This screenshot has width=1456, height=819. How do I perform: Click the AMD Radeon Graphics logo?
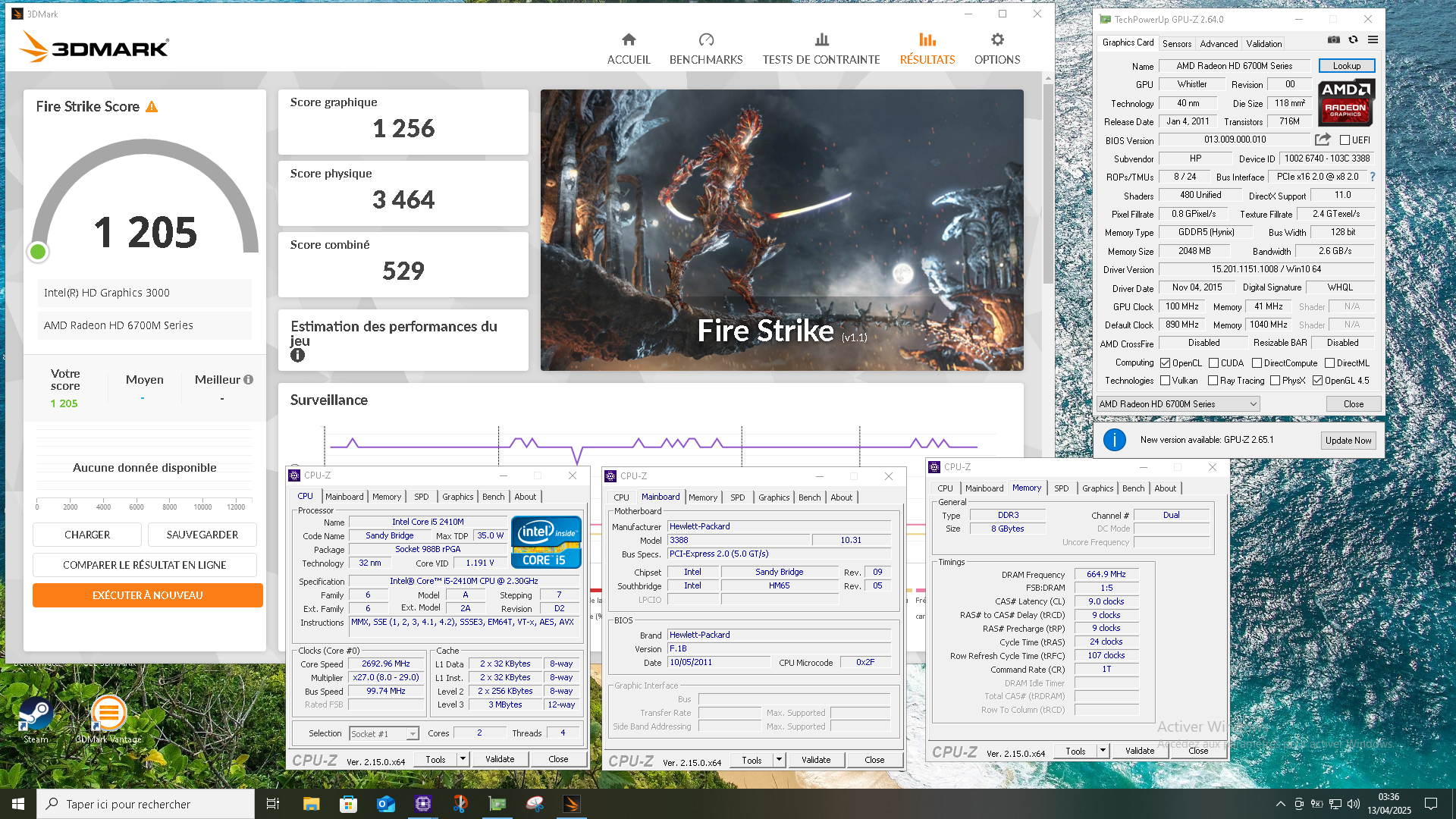[1346, 102]
